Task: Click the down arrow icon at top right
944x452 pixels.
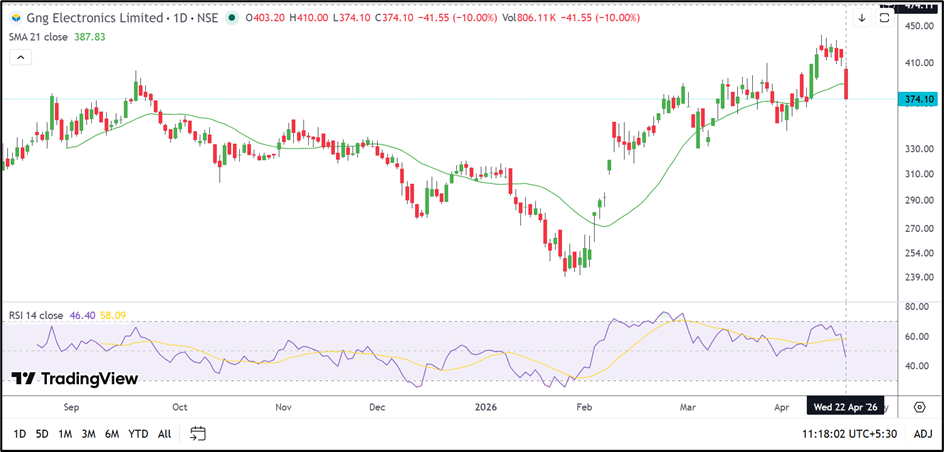Action: point(862,18)
